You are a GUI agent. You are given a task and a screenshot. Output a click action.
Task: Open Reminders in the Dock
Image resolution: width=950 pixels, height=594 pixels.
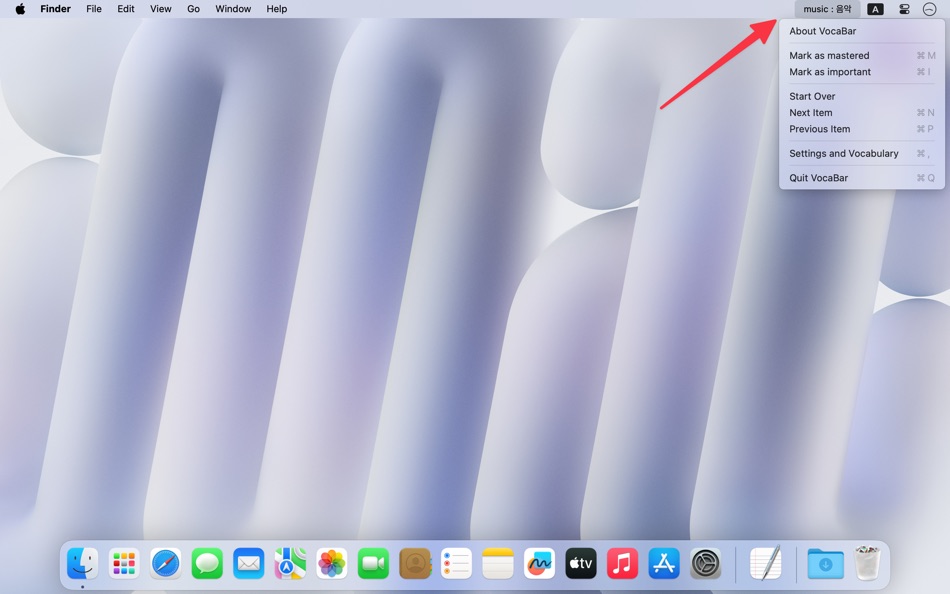456,564
